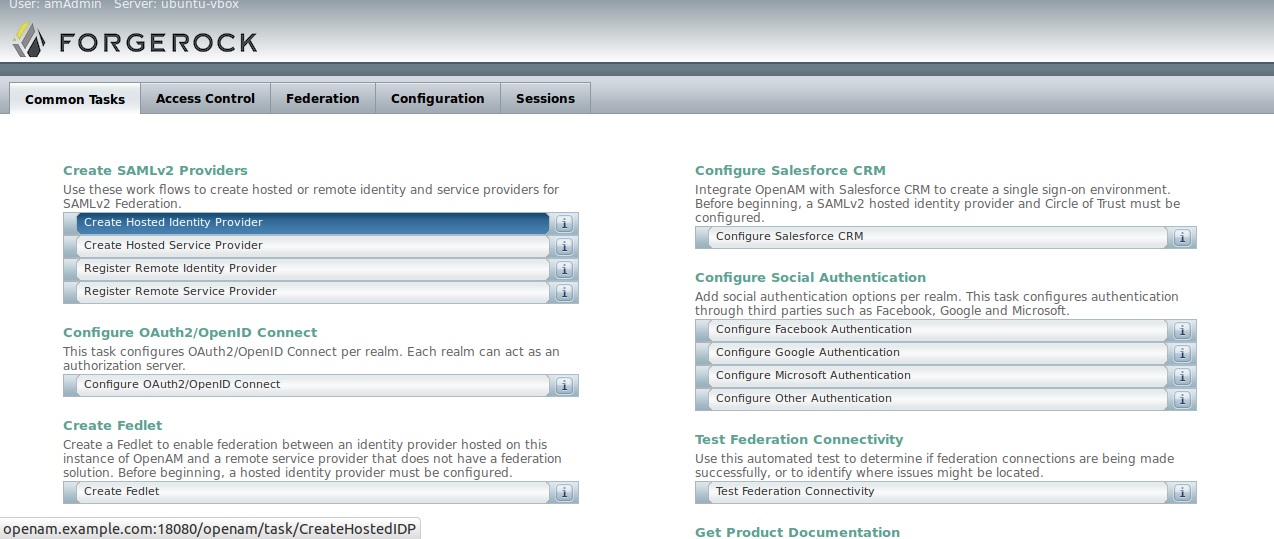Screen dimensions: 1274x539
Task: Select Register Remote Service Provider
Action: pos(313,292)
